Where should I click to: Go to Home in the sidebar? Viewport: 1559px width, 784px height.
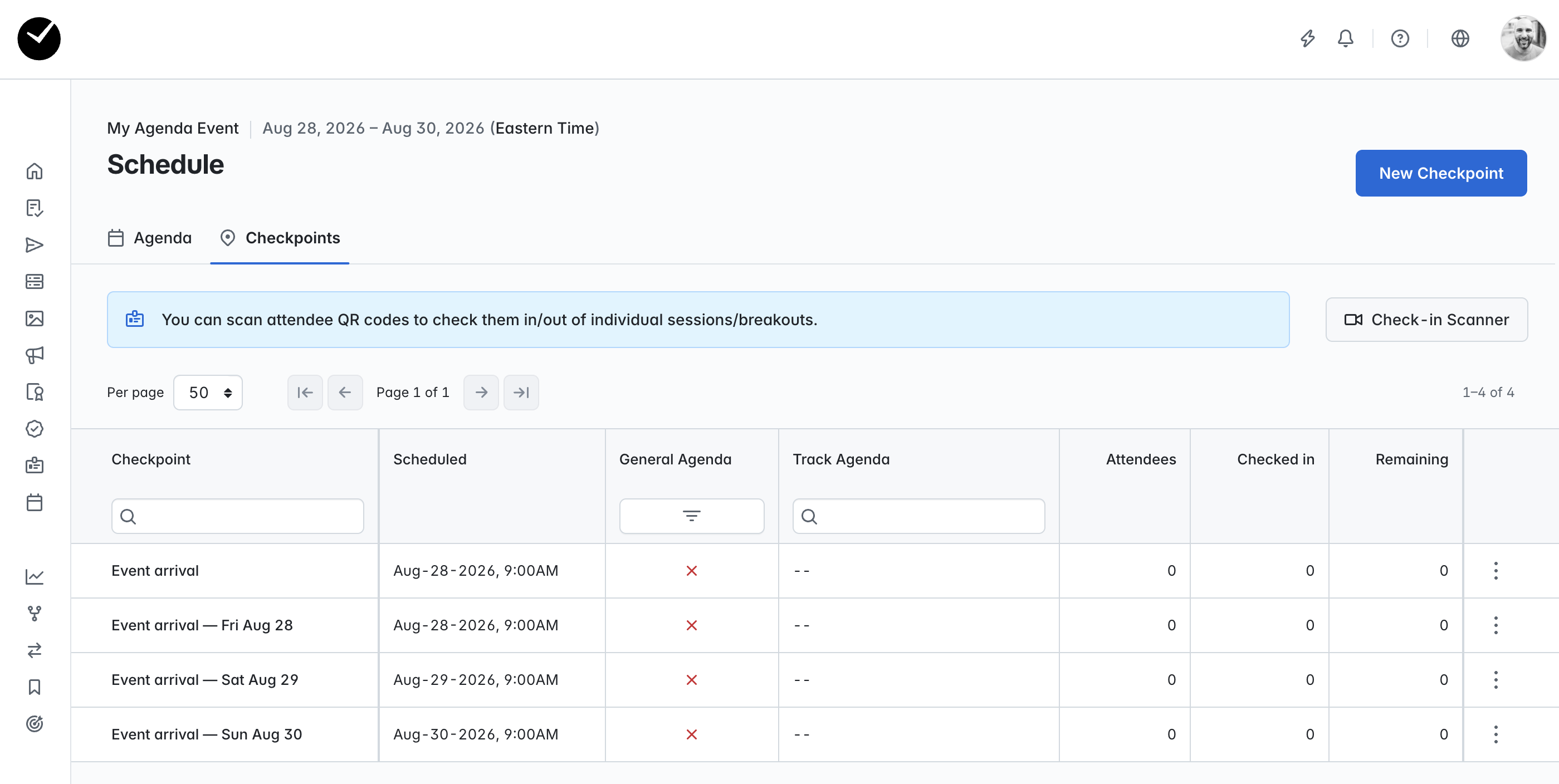35,171
